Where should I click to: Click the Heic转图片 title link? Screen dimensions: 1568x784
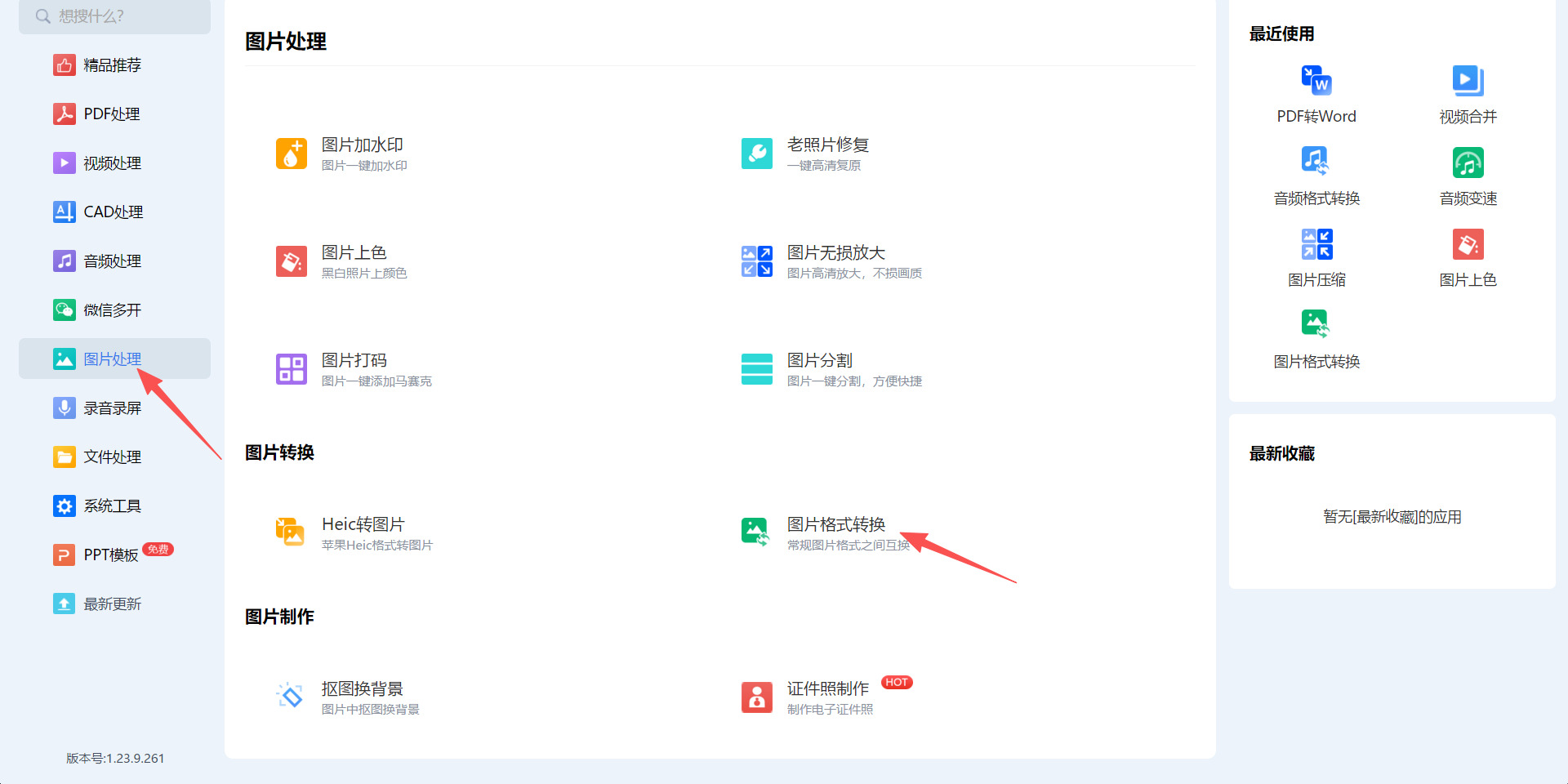363,524
